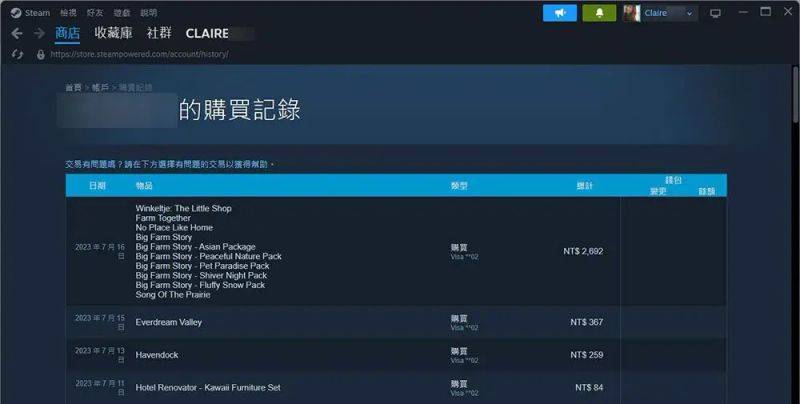Viewport: 800px width, 404px height.
Task: Switch to the 社群 tab
Action: coord(159,33)
